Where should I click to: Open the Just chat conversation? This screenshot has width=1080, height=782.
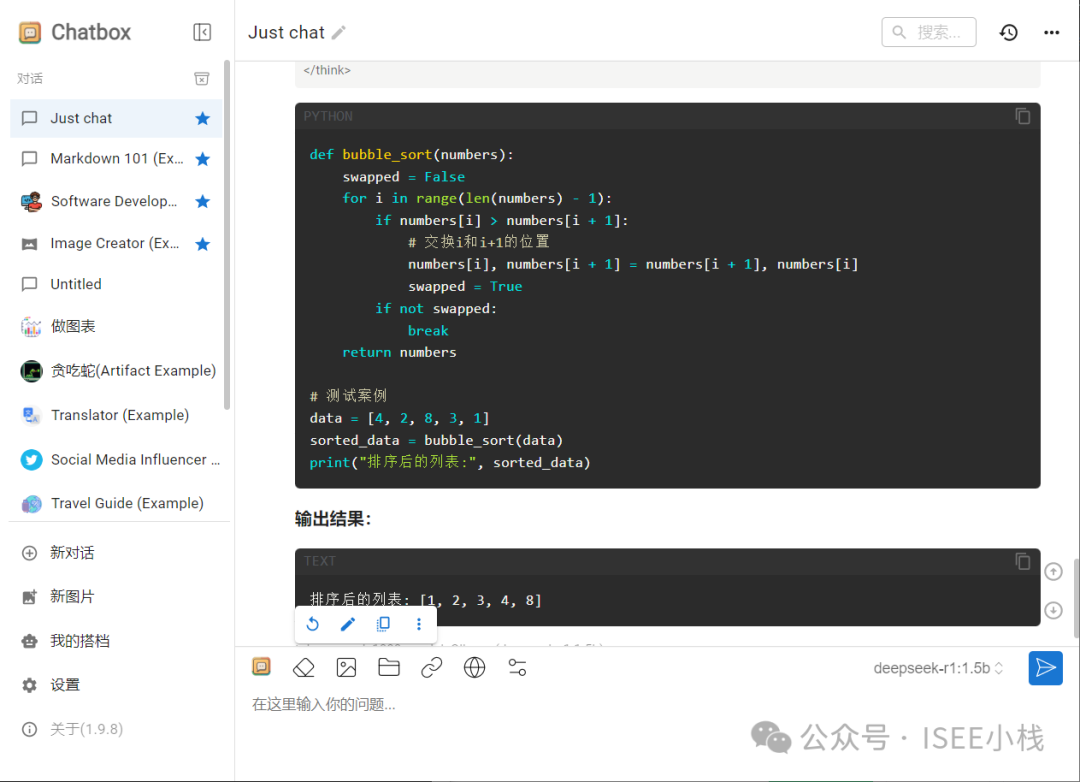point(116,119)
